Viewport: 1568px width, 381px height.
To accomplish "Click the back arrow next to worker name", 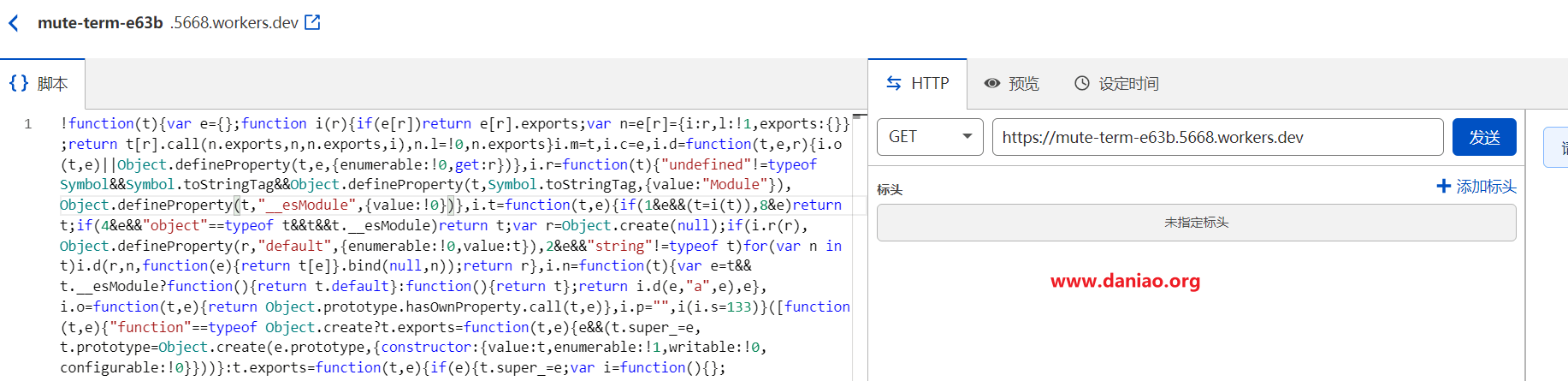I will pos(14,23).
